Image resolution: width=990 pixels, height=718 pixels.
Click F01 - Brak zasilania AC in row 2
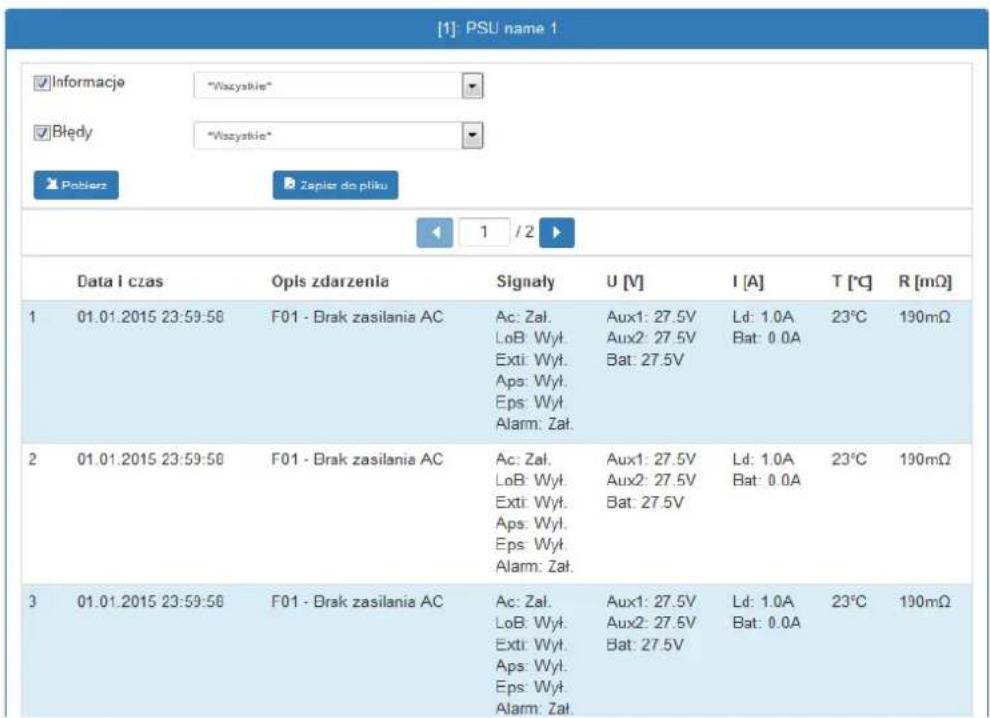point(357,459)
